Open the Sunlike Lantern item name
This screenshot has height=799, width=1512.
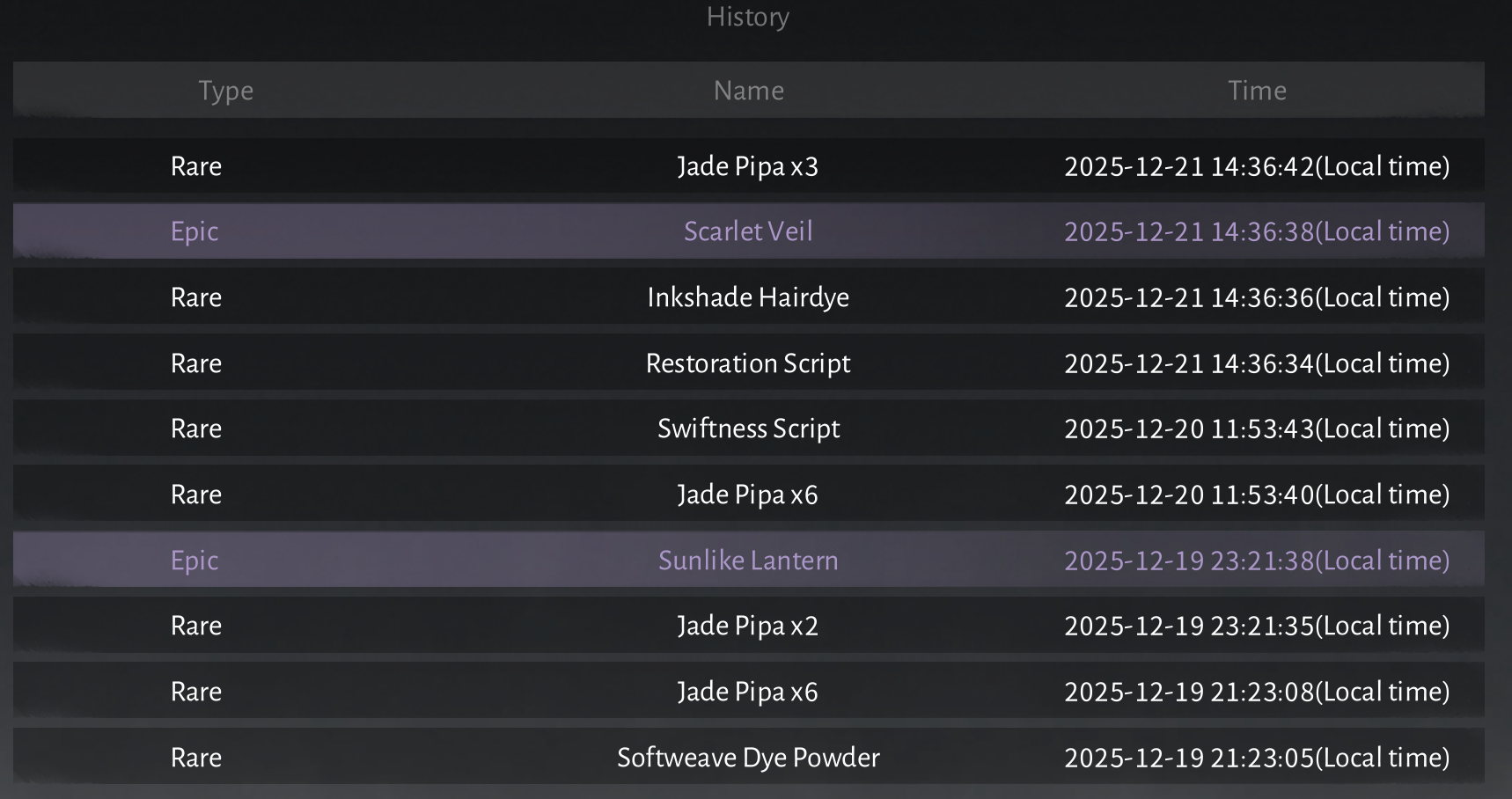tap(748, 561)
